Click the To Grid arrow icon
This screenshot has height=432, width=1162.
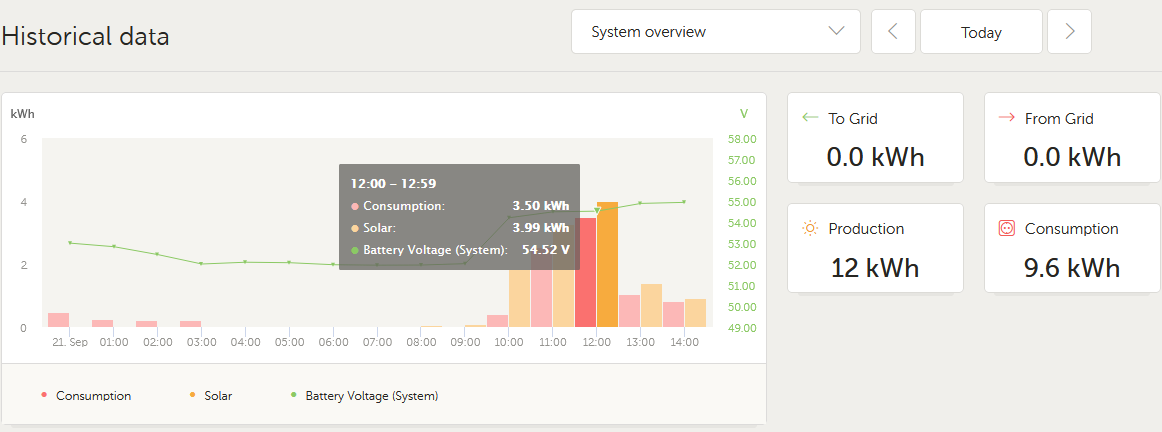(x=811, y=118)
